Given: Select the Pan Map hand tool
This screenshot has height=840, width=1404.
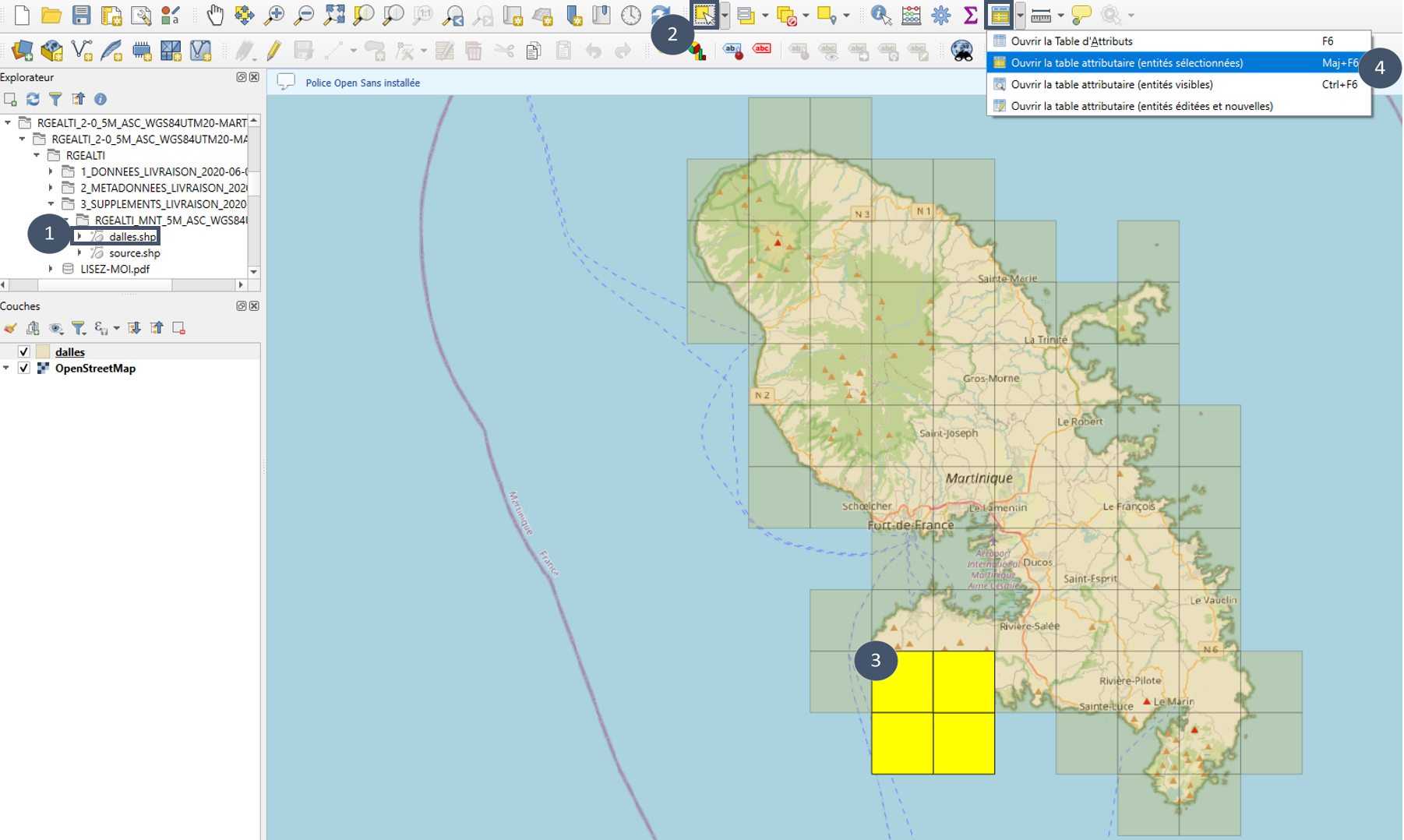Looking at the screenshot, I should [214, 15].
